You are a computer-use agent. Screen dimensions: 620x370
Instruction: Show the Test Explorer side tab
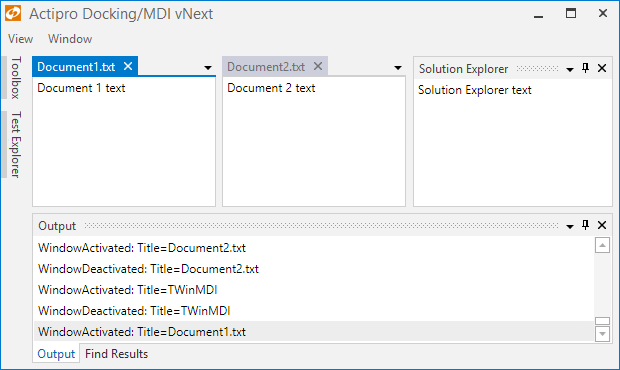[x=15, y=144]
